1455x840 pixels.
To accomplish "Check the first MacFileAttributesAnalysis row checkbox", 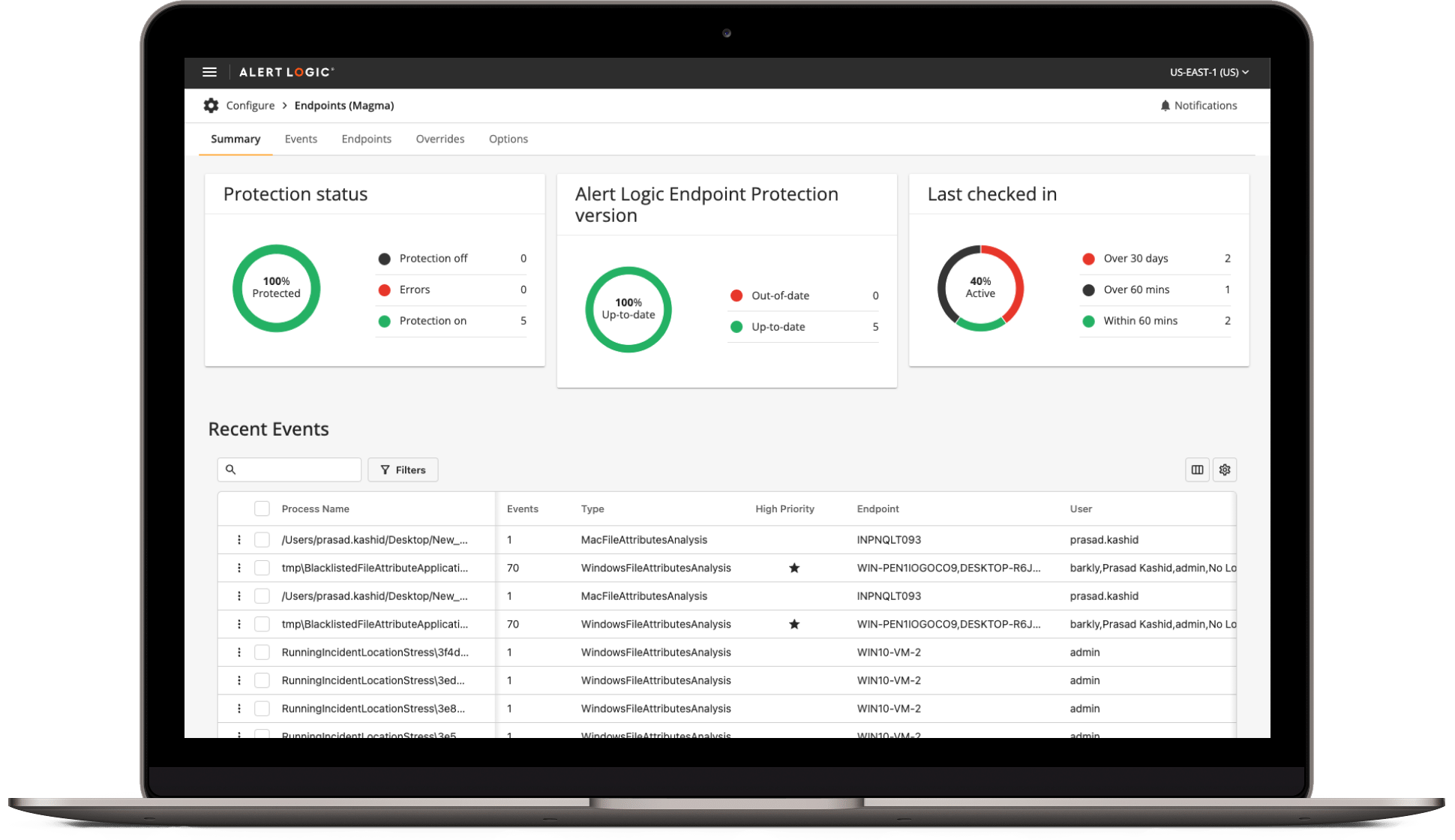I will tap(262, 540).
